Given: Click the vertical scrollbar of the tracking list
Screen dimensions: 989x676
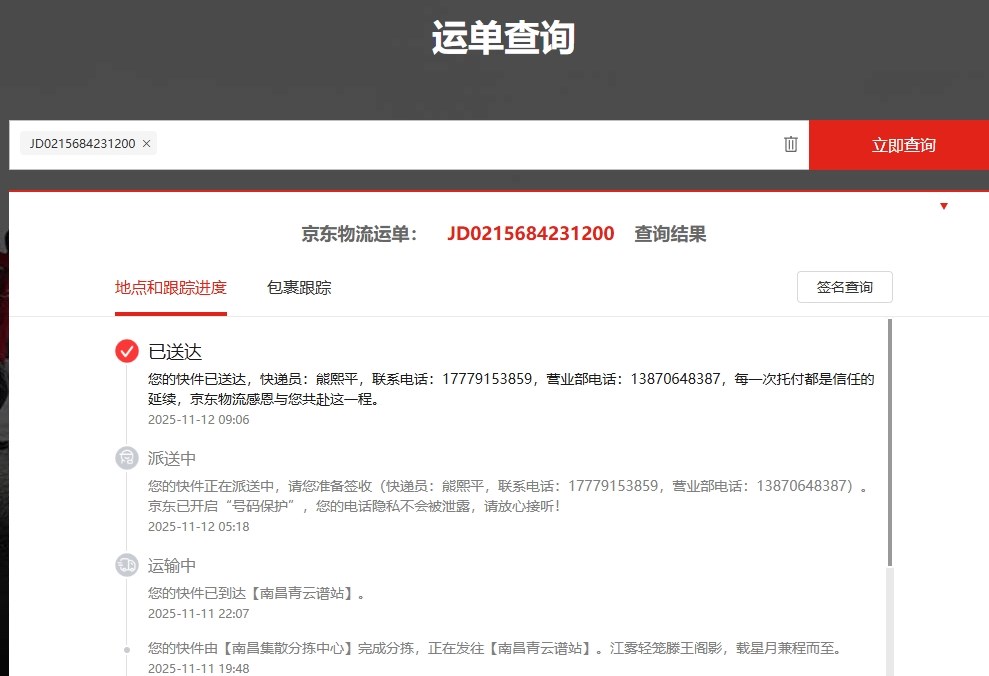Looking at the screenshot, I should tap(889, 440).
